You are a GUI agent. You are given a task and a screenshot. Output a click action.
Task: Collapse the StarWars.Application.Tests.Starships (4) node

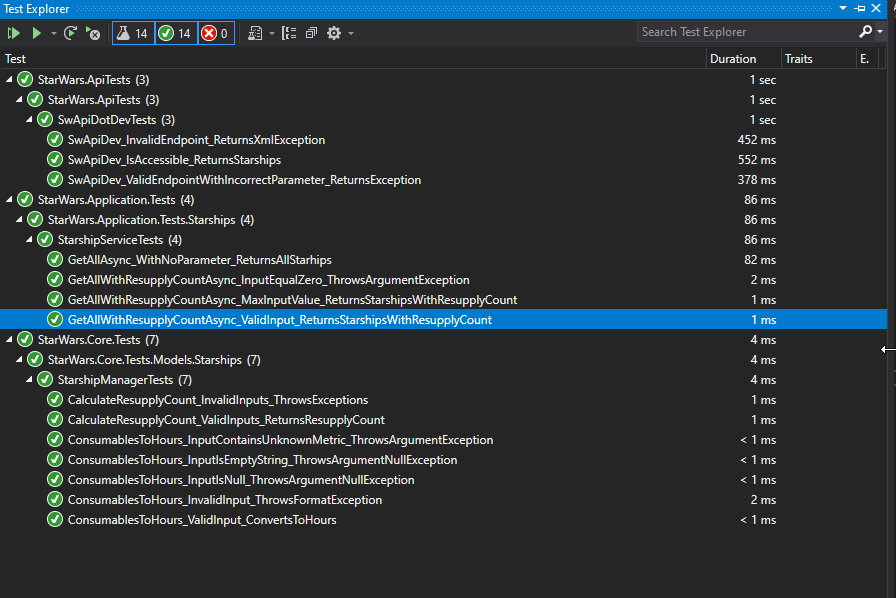[19, 220]
